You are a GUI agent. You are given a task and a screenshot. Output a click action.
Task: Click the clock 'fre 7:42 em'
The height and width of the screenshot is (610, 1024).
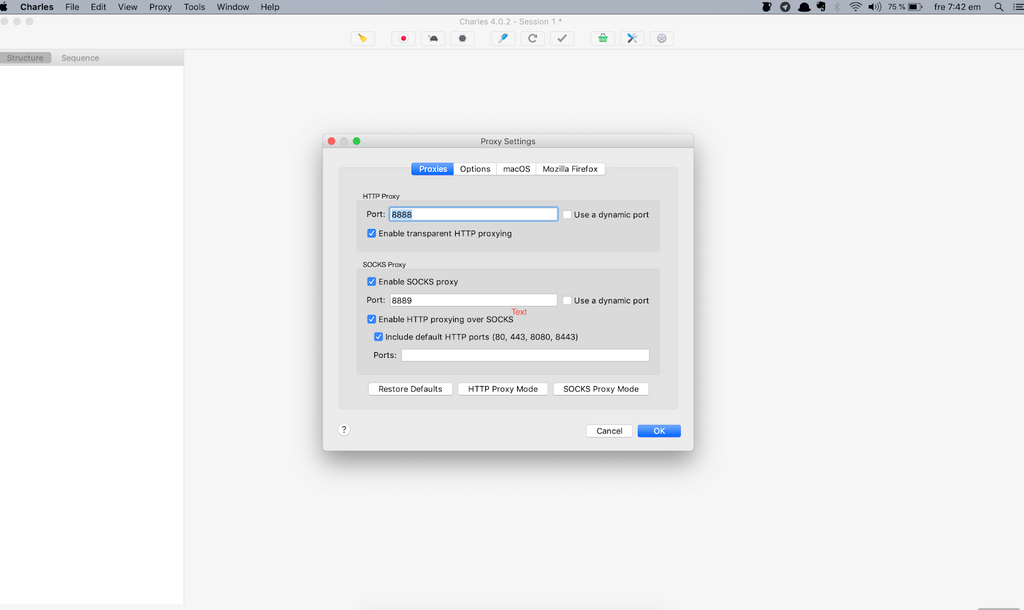click(x=957, y=7)
